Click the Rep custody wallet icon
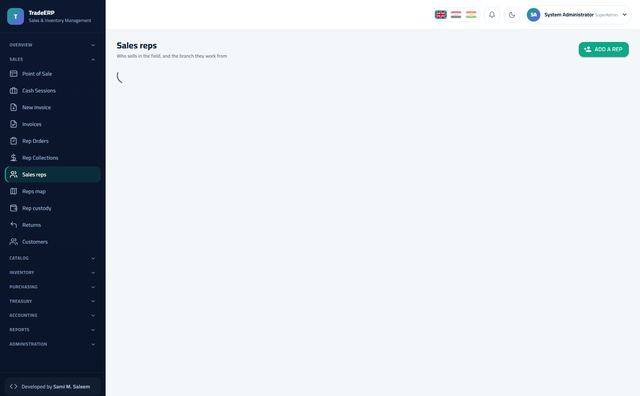This screenshot has width=640, height=396. point(13,208)
